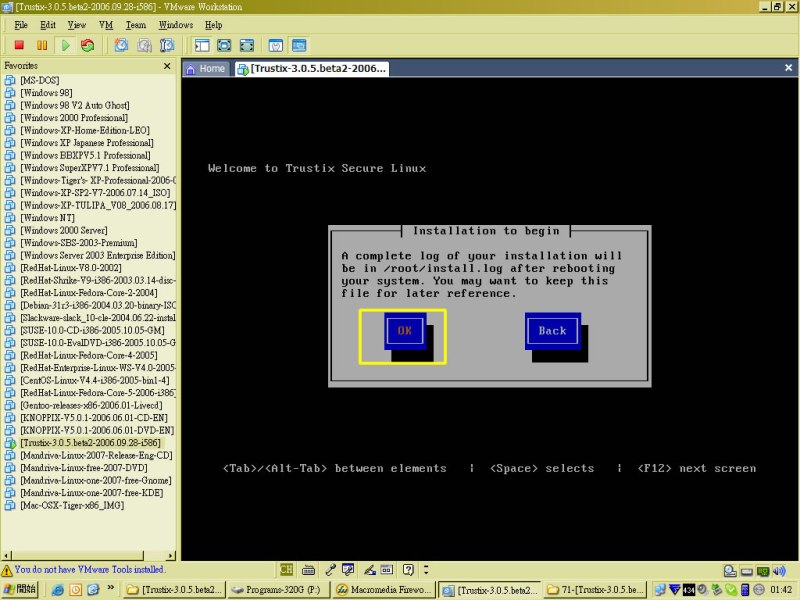Click the hard disk device icon in VMware status bar

point(730,571)
